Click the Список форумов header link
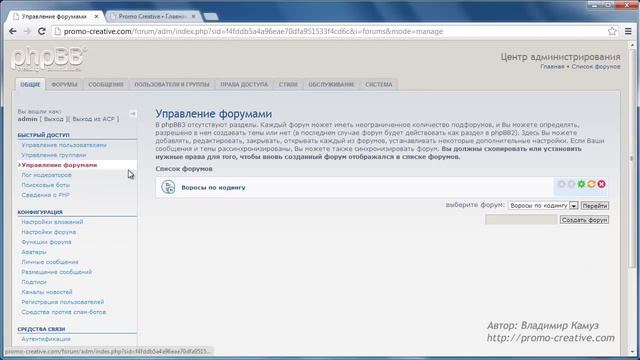 click(x=596, y=67)
